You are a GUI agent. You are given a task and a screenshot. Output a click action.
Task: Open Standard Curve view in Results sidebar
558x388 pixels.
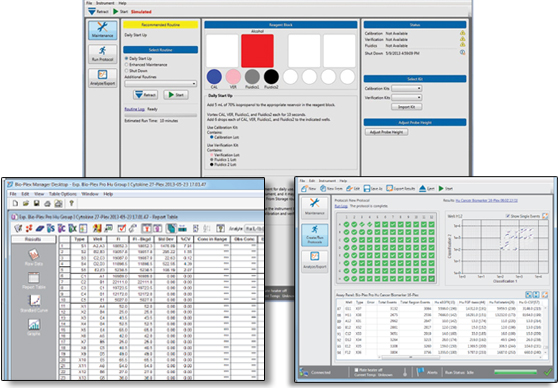pyautogui.click(x=34, y=304)
